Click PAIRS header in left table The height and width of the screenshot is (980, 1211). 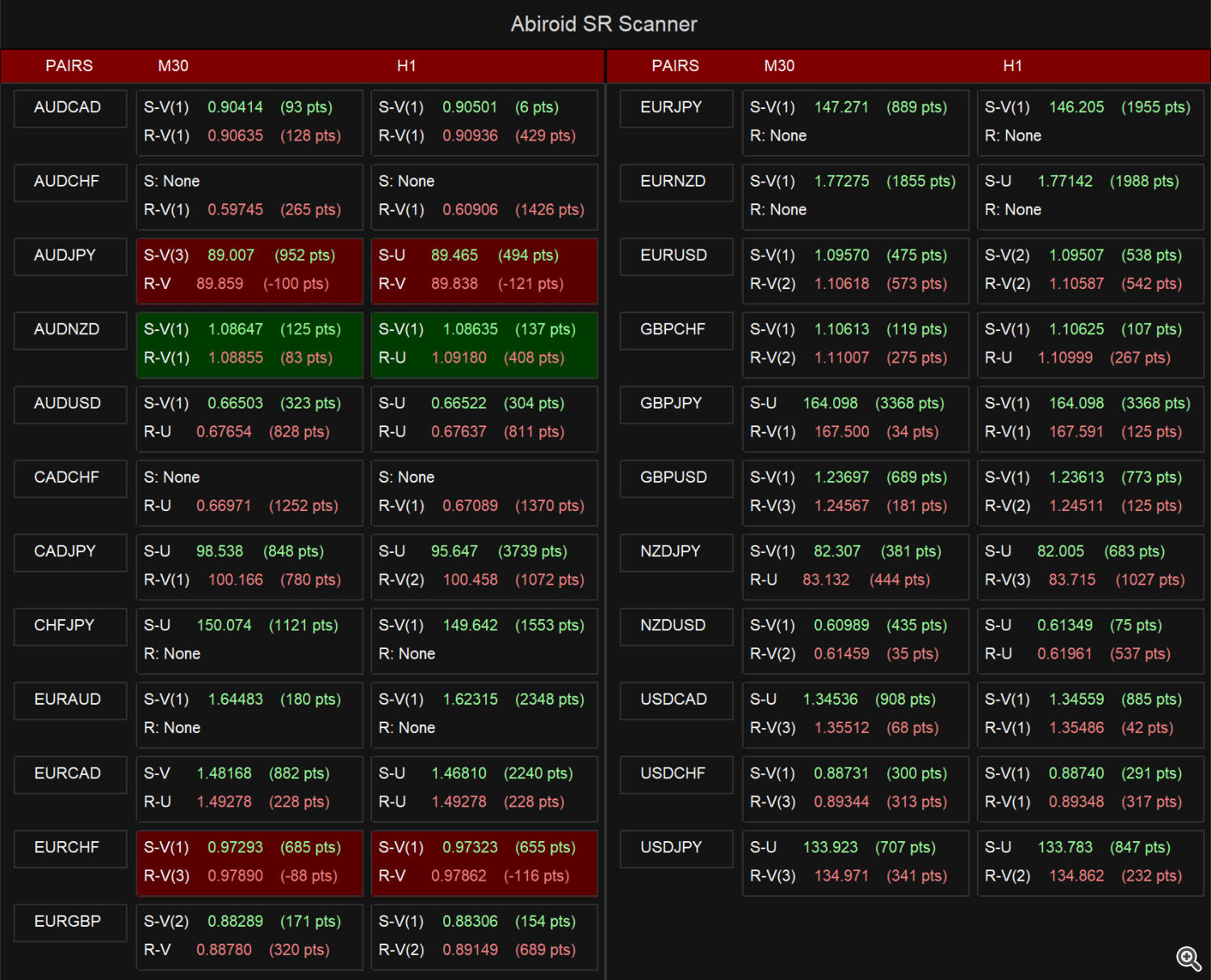pos(69,66)
